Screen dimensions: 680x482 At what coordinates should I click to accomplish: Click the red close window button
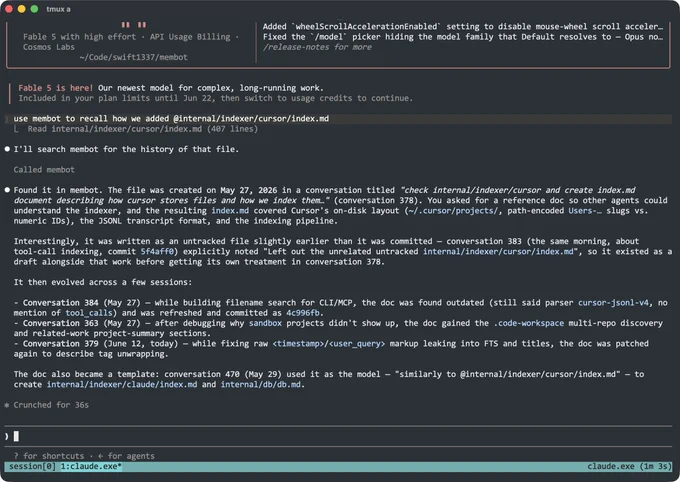pyautogui.click(x=9, y=9)
